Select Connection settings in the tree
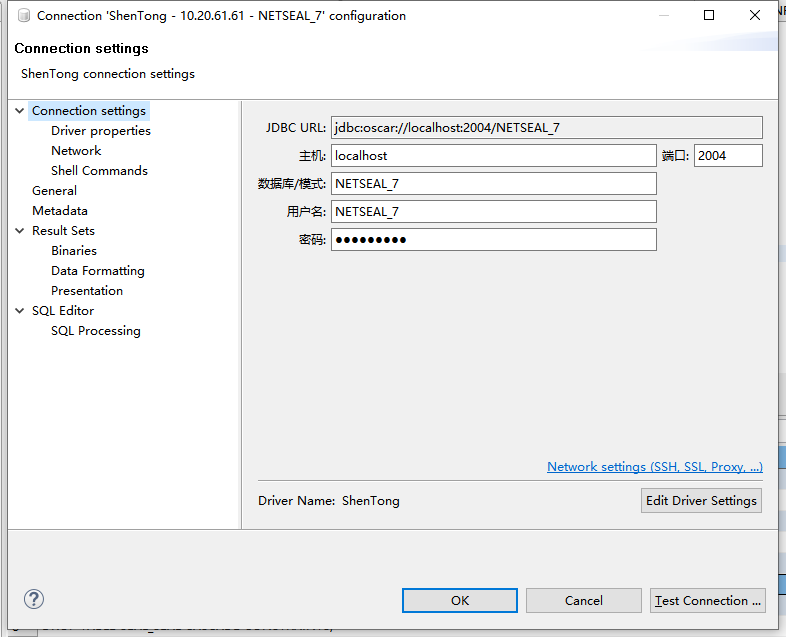The image size is (786, 637). pos(89,111)
